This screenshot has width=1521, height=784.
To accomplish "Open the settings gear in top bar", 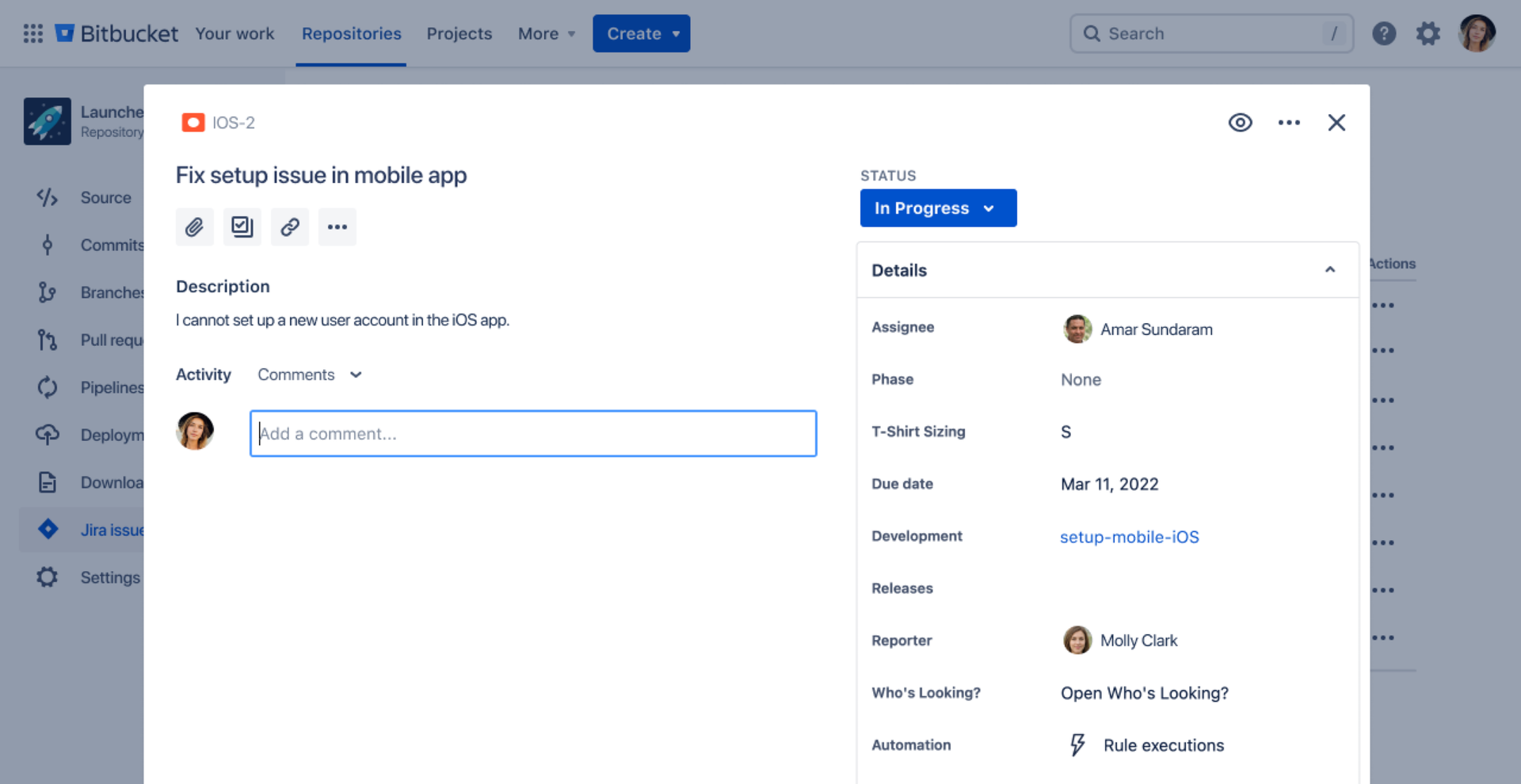I will coord(1428,33).
